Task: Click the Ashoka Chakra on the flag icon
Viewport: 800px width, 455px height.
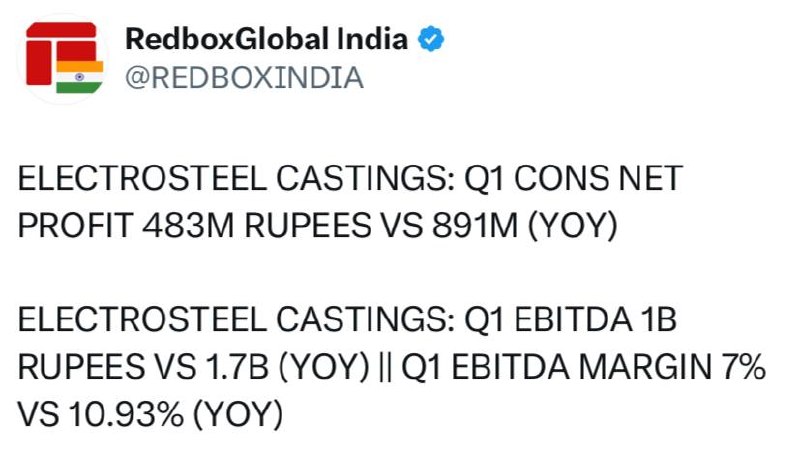Action: pos(80,77)
